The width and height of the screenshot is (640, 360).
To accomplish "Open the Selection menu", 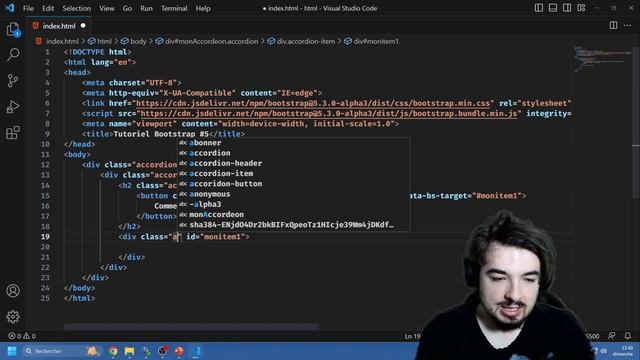I will 76,8.
